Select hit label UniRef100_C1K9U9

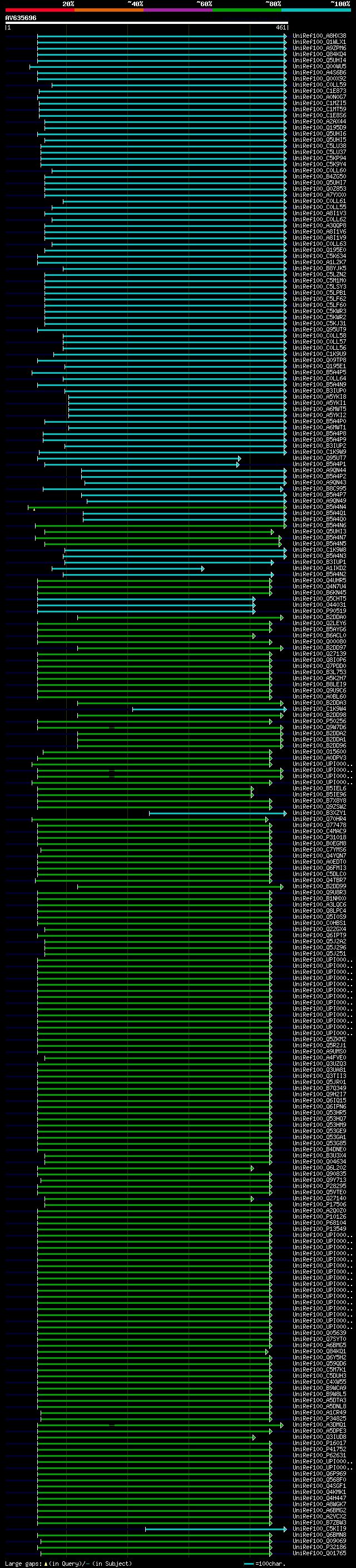tap(319, 354)
